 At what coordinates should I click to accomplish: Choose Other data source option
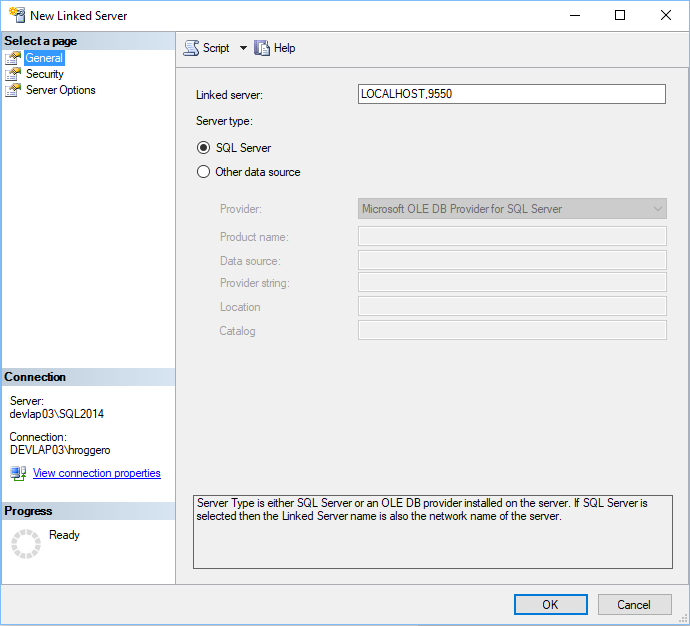pyautogui.click(x=204, y=172)
